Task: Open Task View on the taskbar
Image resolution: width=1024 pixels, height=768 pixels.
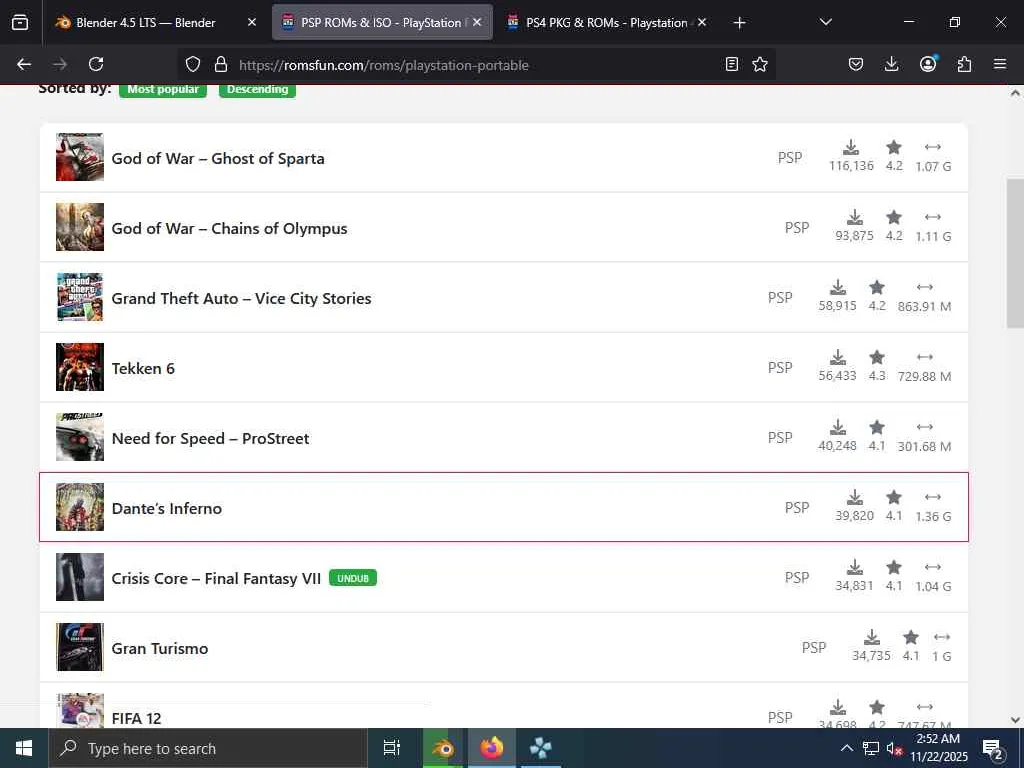Action: click(392, 748)
